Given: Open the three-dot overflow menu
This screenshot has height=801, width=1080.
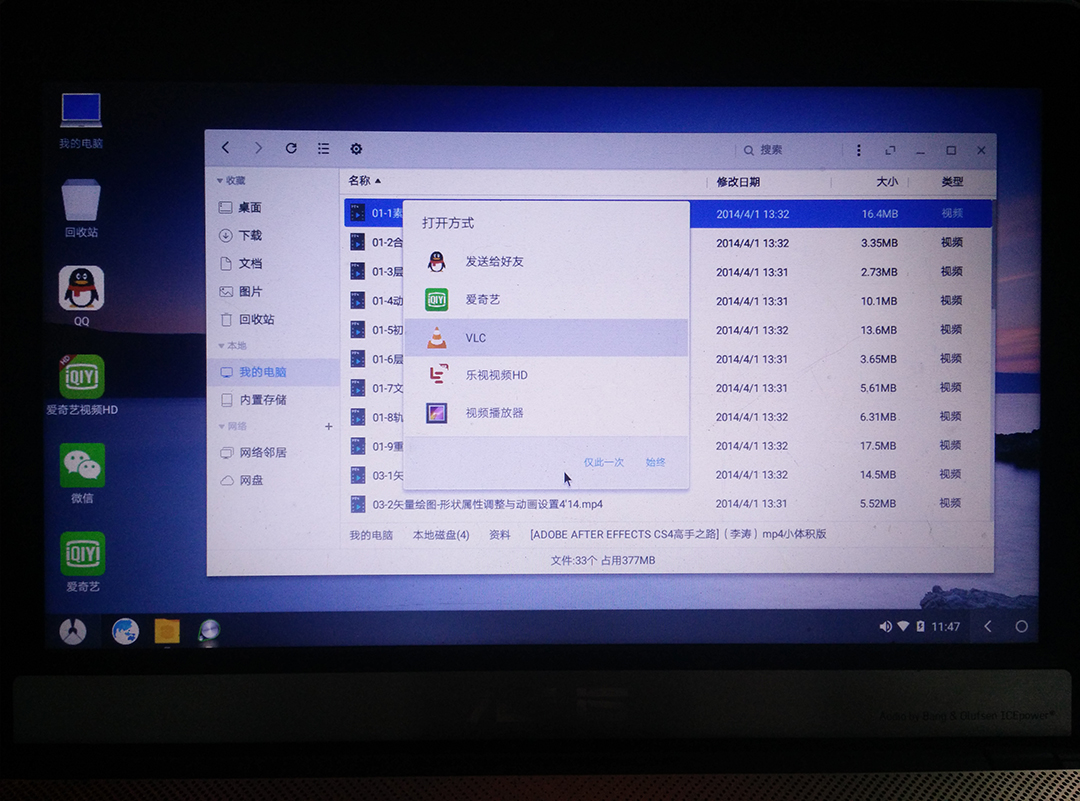Looking at the screenshot, I should (x=859, y=149).
